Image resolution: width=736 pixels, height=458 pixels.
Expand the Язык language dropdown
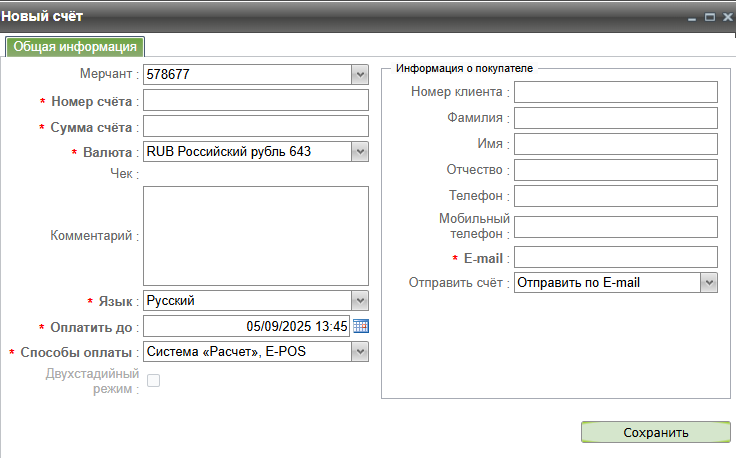pyautogui.click(x=360, y=300)
